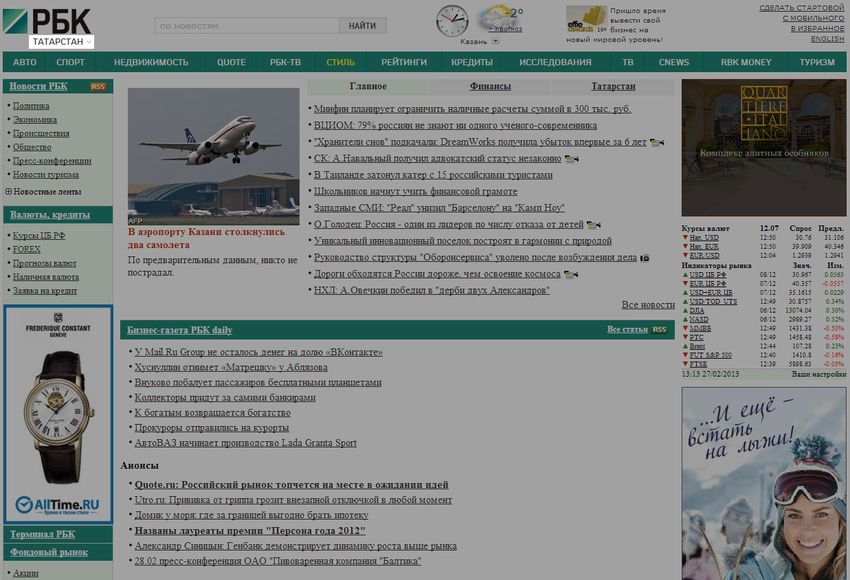Click the weather forecast cloud icon
850x580 pixels.
pos(497,19)
